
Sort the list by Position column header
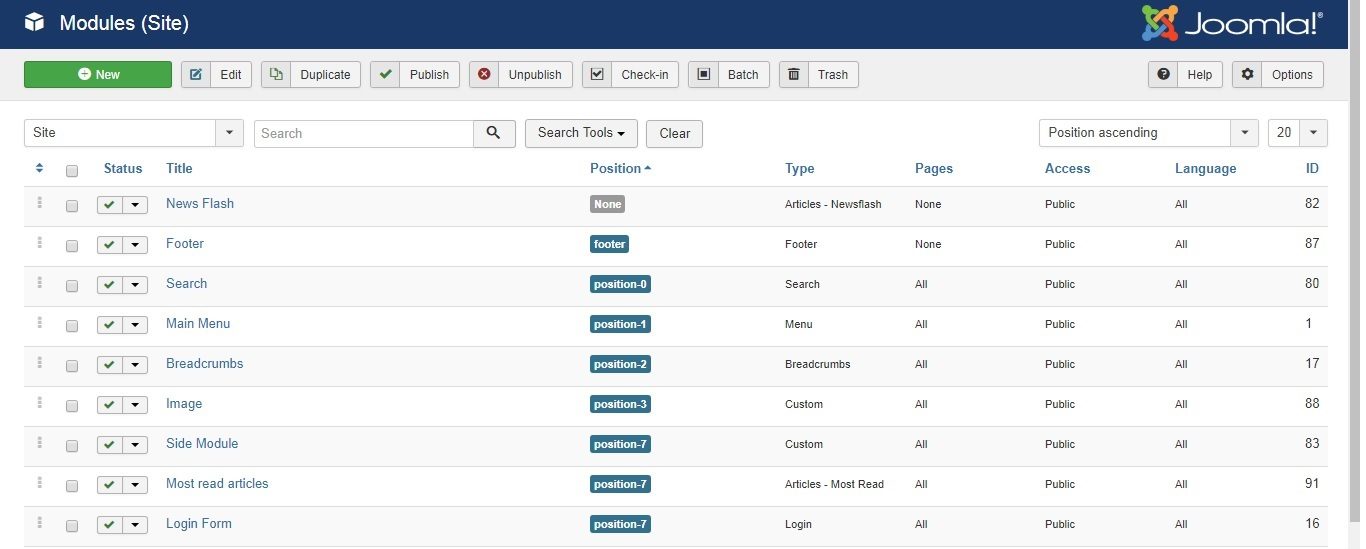tap(620, 168)
